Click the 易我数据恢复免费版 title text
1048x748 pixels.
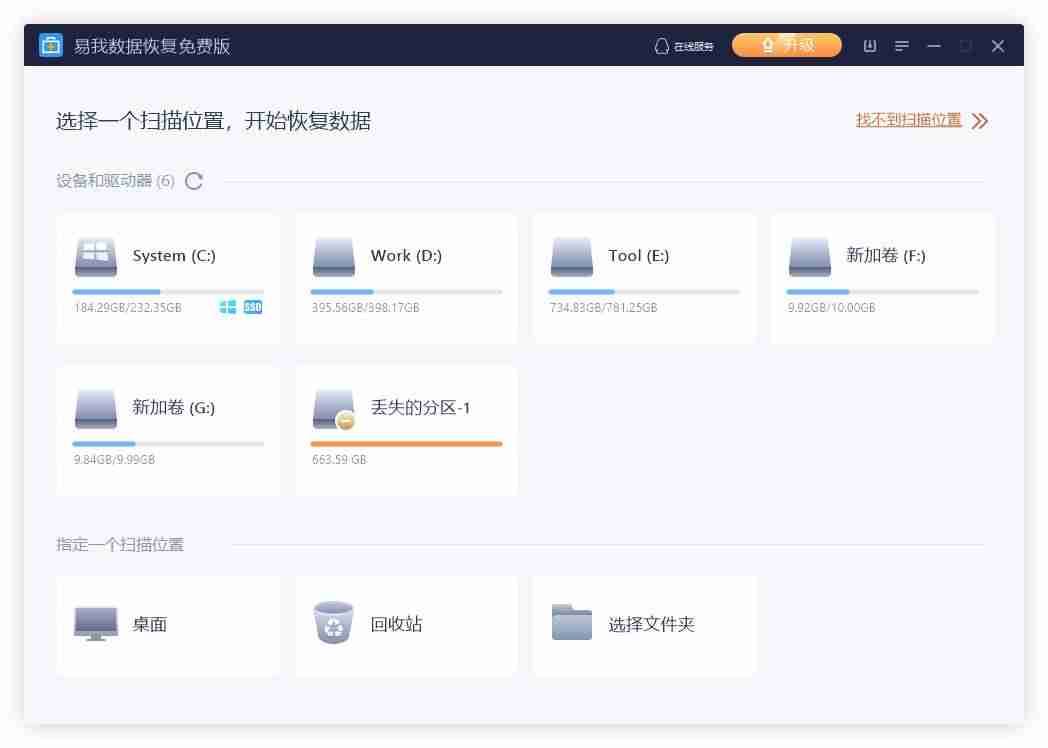pyautogui.click(x=152, y=46)
